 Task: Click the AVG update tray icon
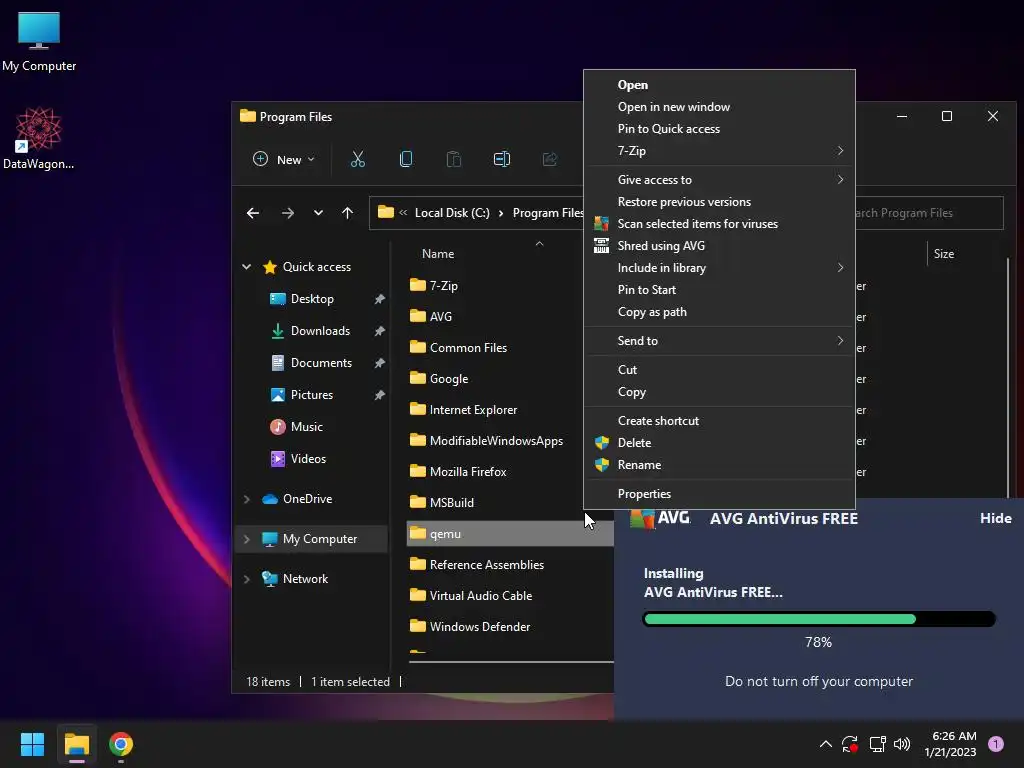(x=850, y=744)
